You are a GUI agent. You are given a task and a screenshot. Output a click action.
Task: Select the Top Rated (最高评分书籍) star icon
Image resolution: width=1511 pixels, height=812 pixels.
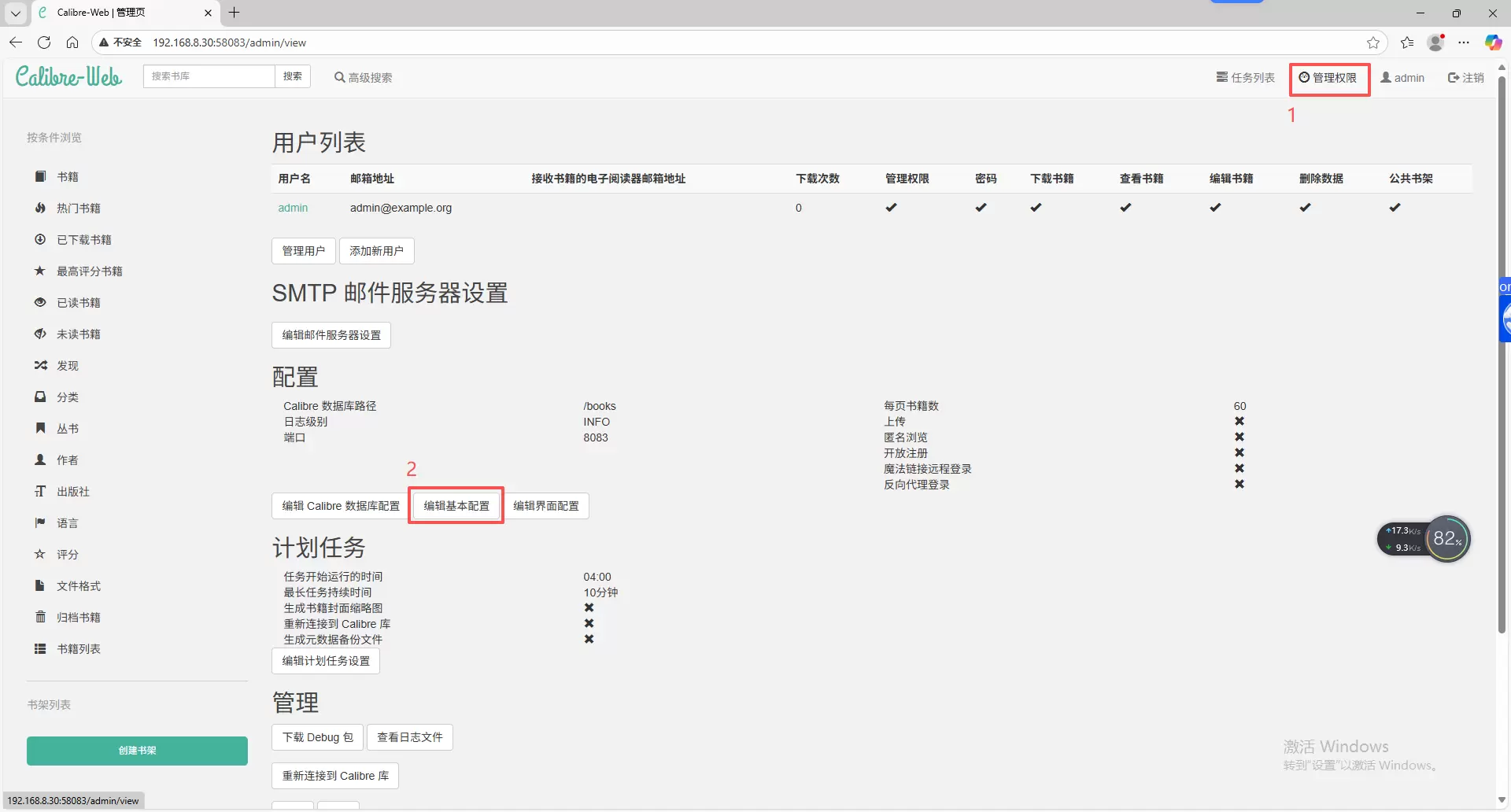pos(40,271)
